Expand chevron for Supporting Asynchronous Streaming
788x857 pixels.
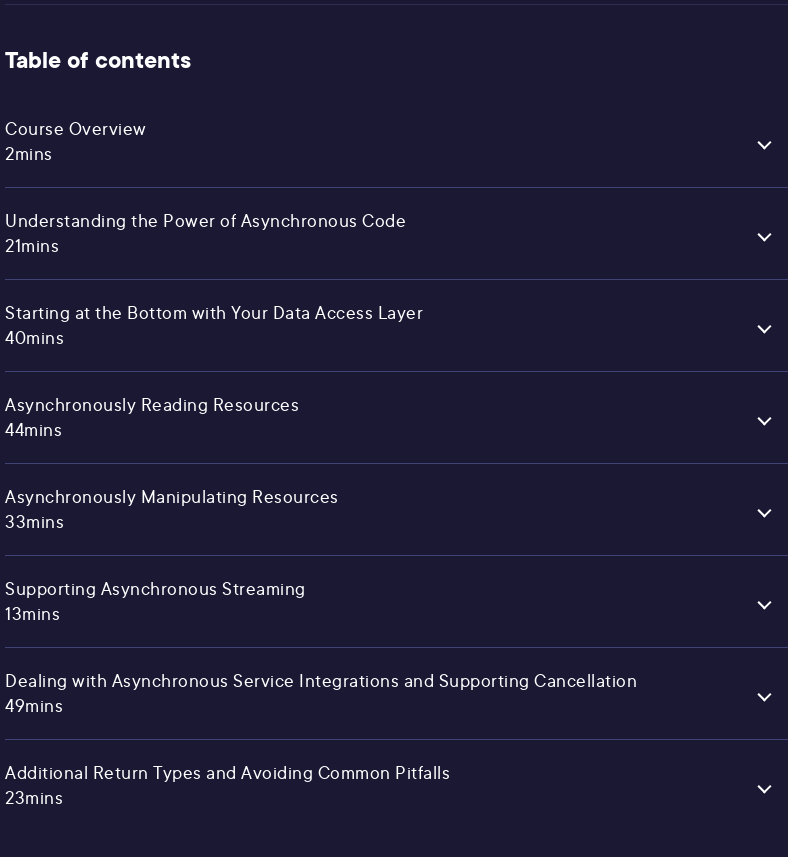coord(764,604)
